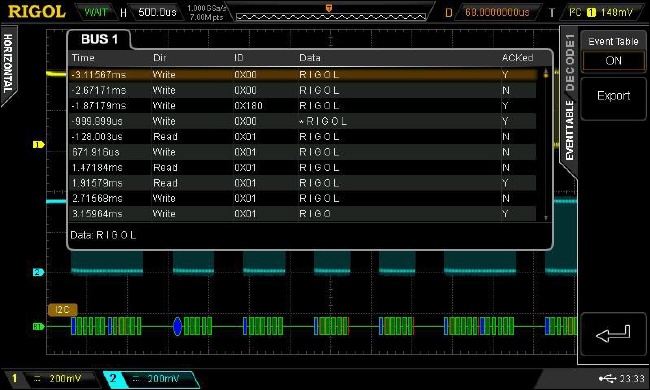Click the scroll down arrow in event table
Screen dimensions: 650x390
(x=546, y=218)
